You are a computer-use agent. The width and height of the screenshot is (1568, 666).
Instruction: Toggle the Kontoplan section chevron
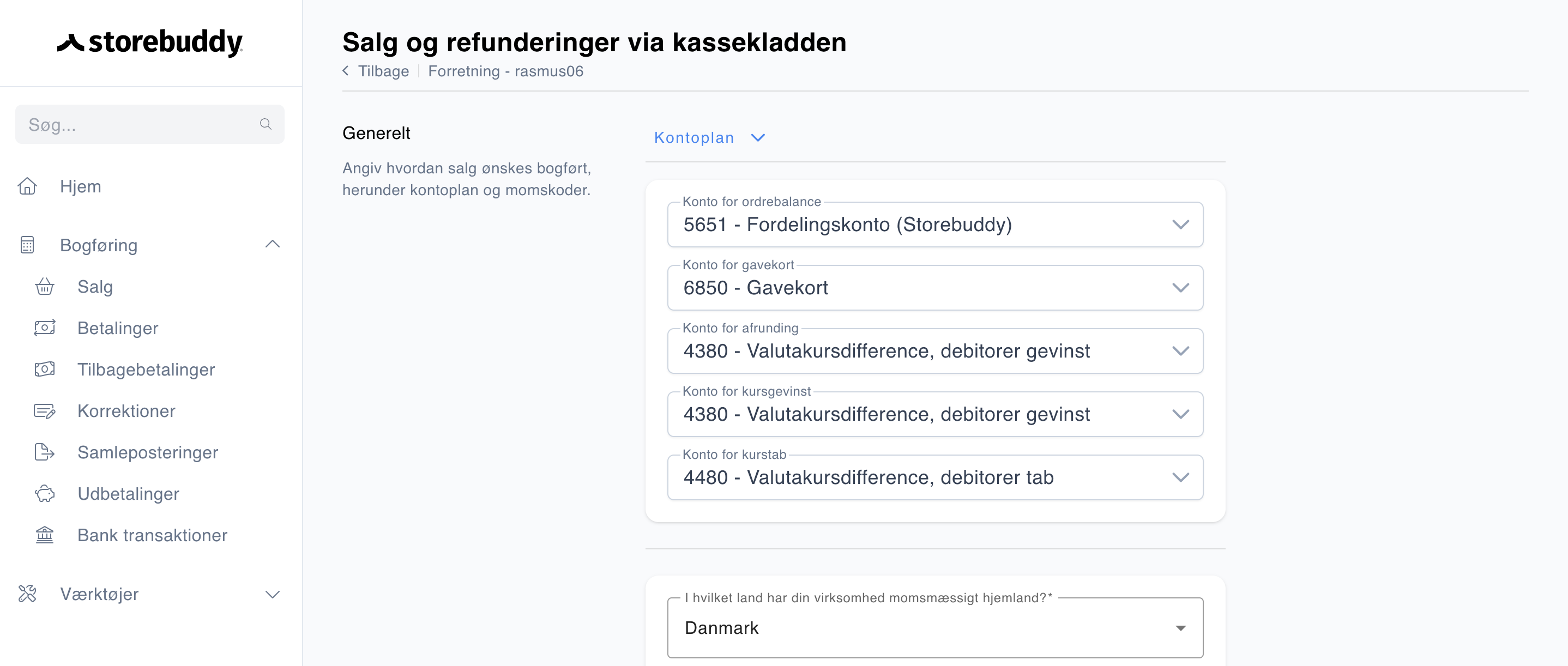pyautogui.click(x=758, y=138)
